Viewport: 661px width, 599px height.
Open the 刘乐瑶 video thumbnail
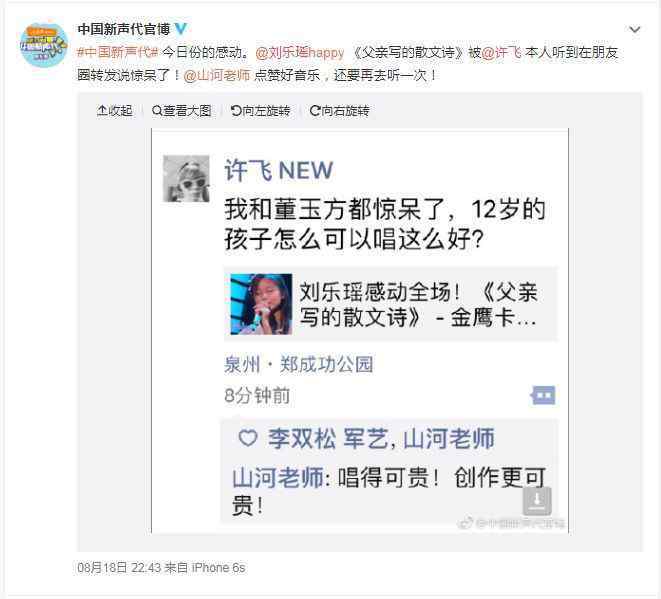[x=261, y=304]
